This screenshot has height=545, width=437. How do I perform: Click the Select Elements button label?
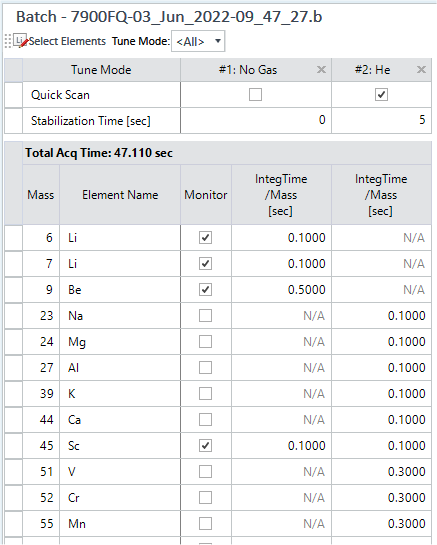coord(67,41)
